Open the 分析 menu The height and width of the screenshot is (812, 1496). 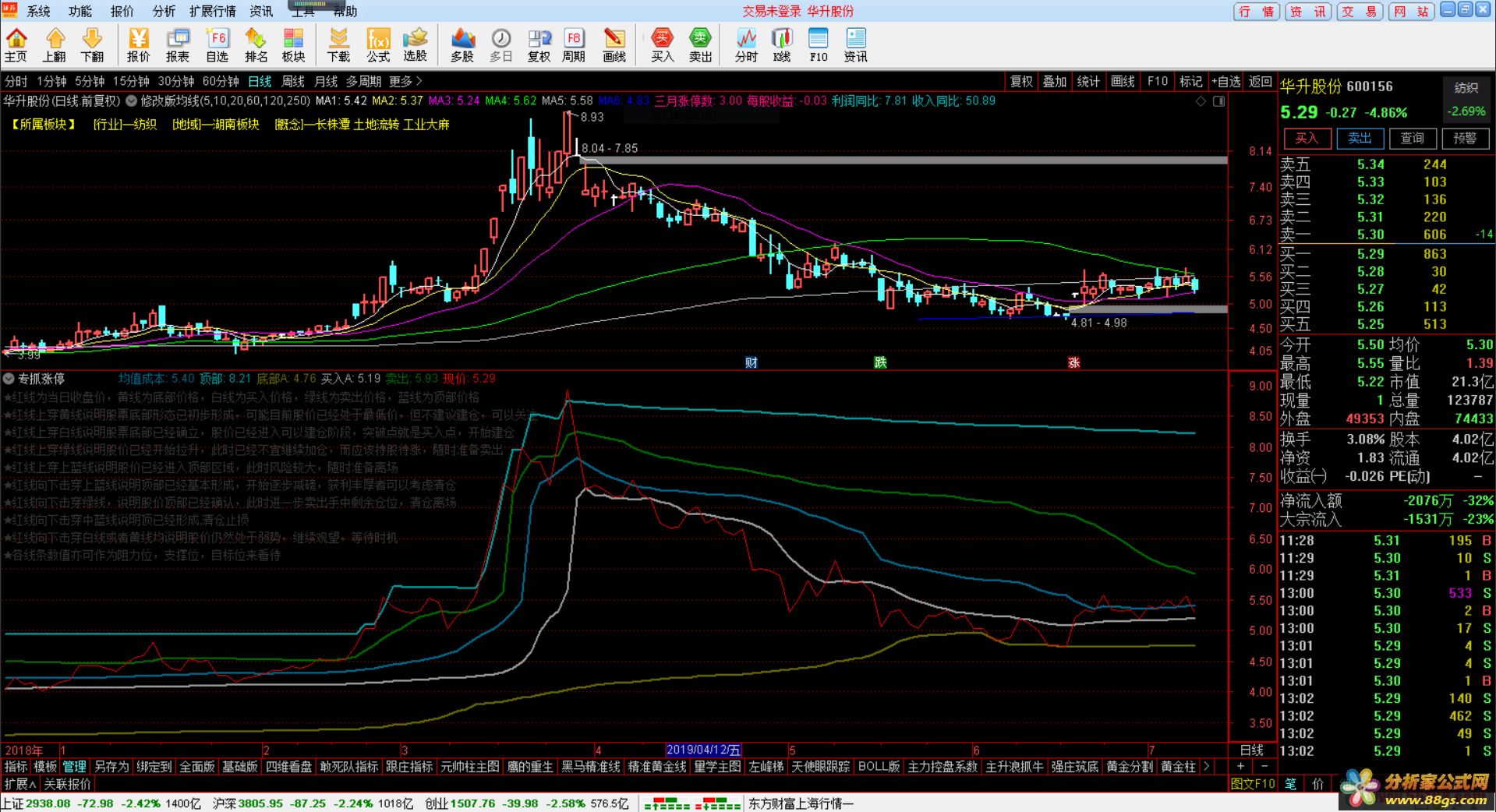point(164,11)
